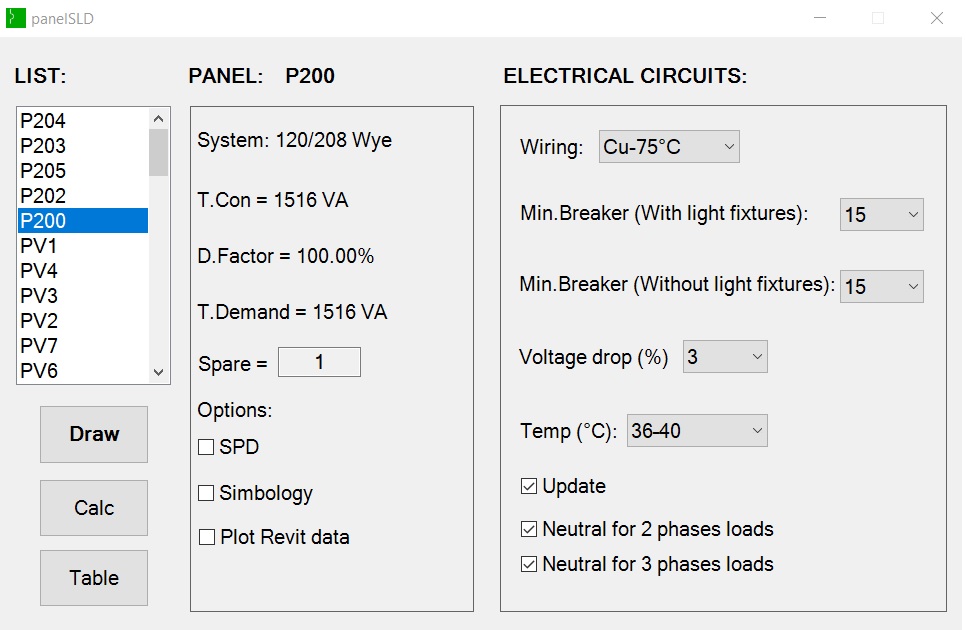Open the Wiring Cu-75°C dropdown

click(669, 147)
